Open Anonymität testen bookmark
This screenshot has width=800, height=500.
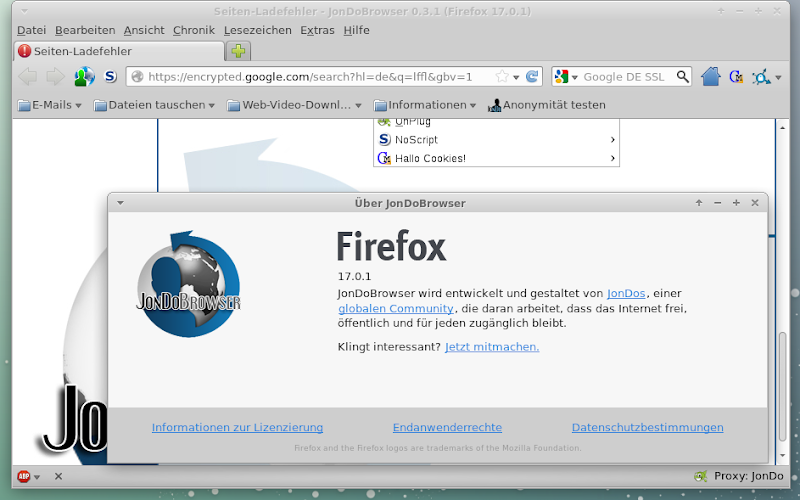coord(546,105)
